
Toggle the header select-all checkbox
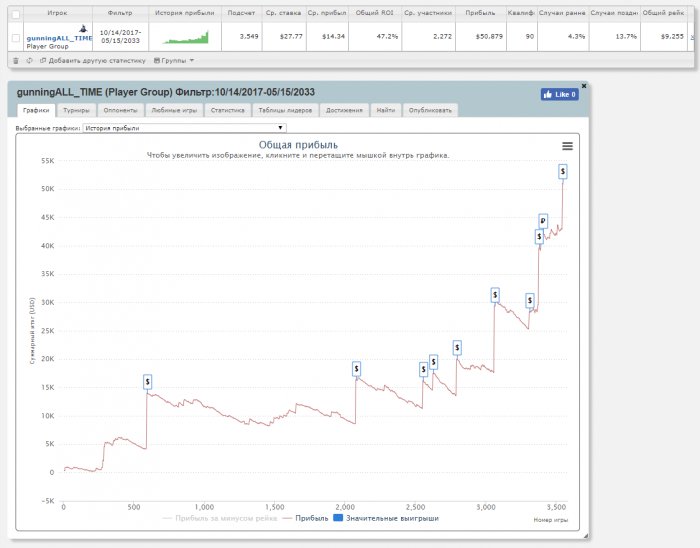(x=14, y=15)
